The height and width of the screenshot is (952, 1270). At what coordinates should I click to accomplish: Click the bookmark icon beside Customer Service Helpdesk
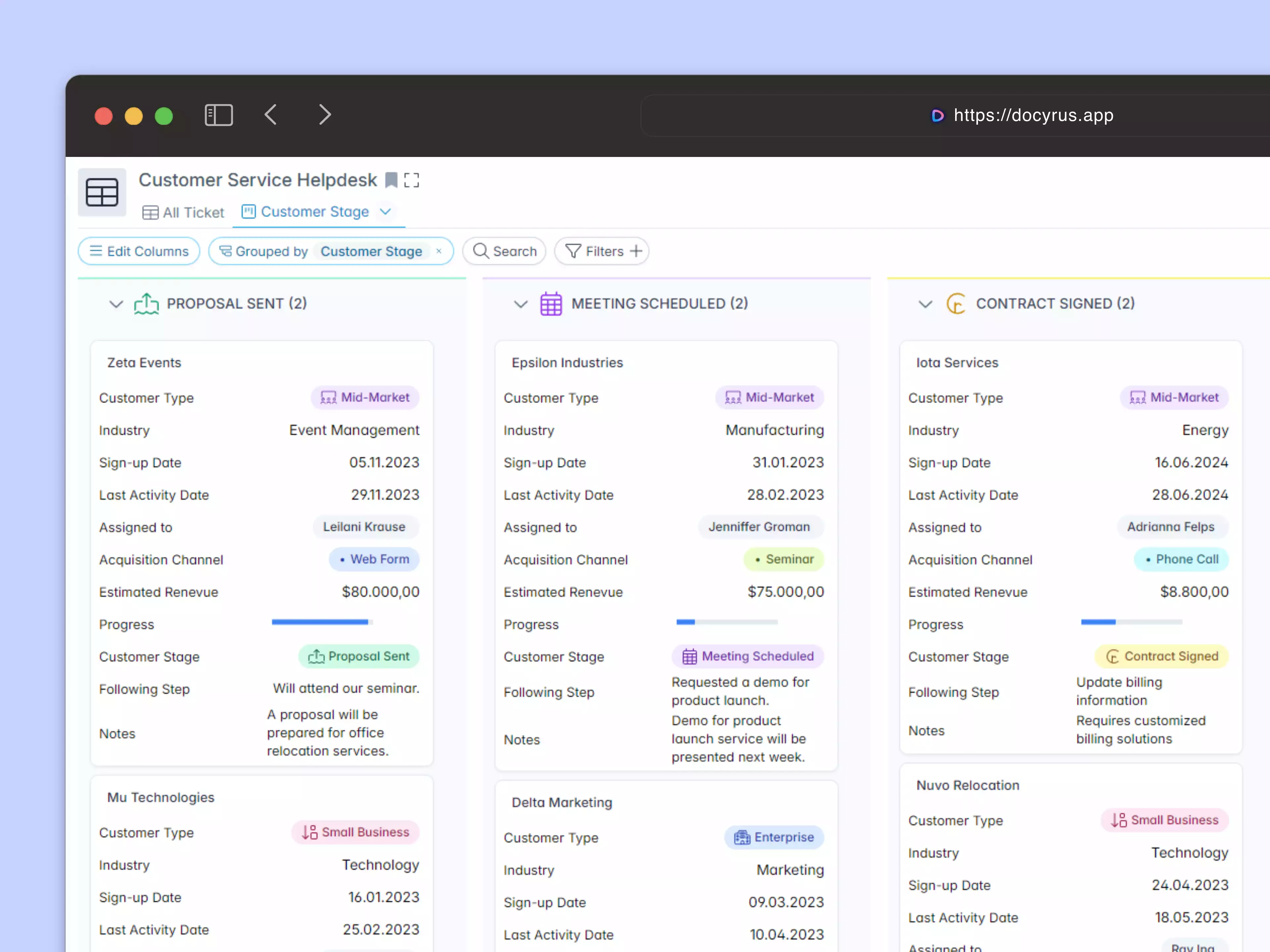point(391,180)
